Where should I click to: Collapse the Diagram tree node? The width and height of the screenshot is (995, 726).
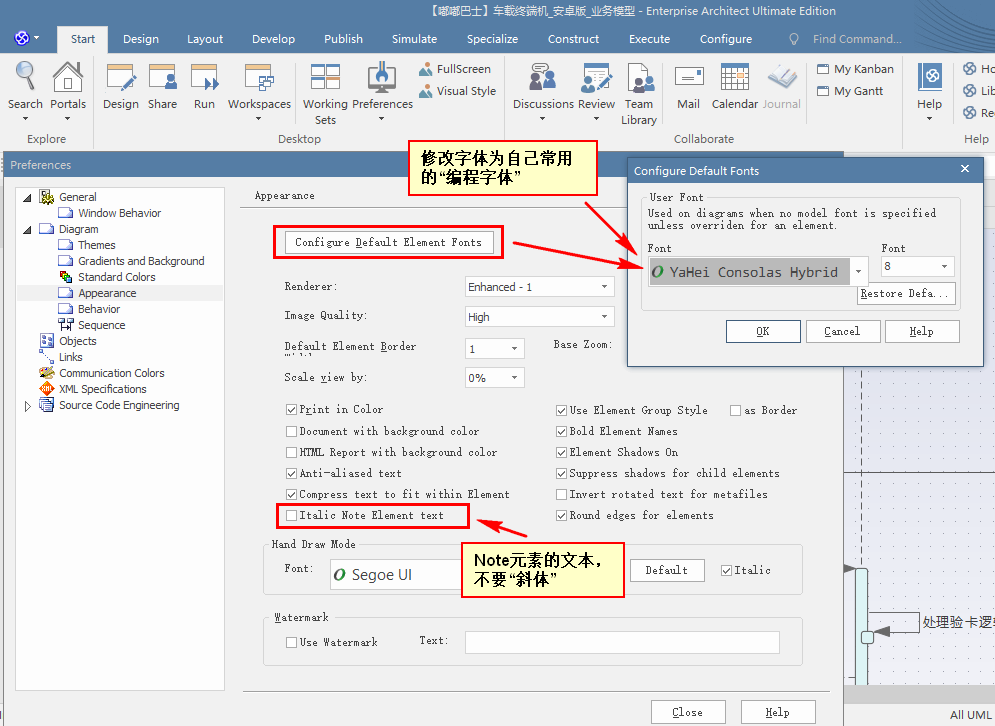pyautogui.click(x=27, y=230)
